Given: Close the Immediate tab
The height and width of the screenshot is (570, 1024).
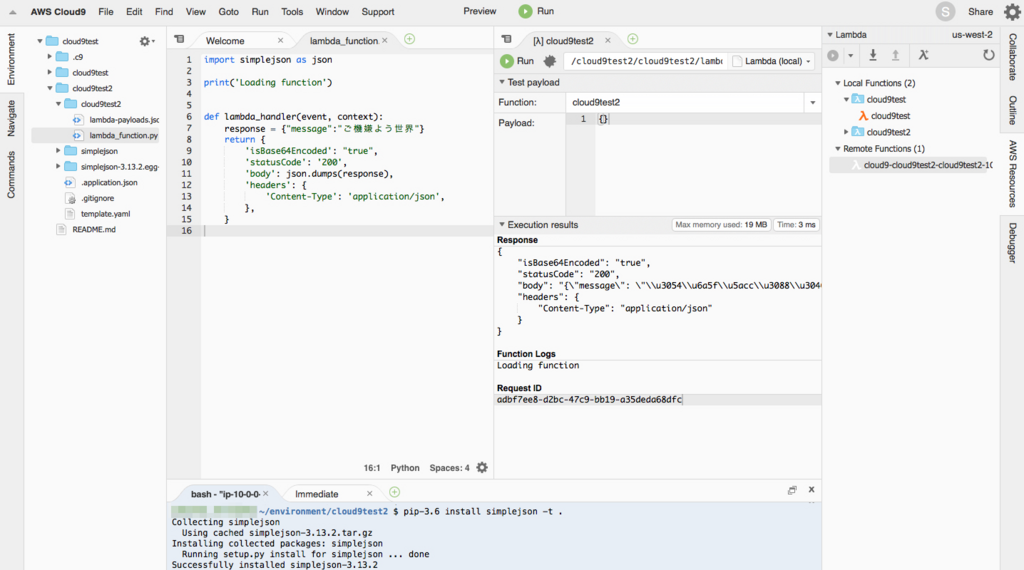Looking at the screenshot, I should pyautogui.click(x=370, y=494).
